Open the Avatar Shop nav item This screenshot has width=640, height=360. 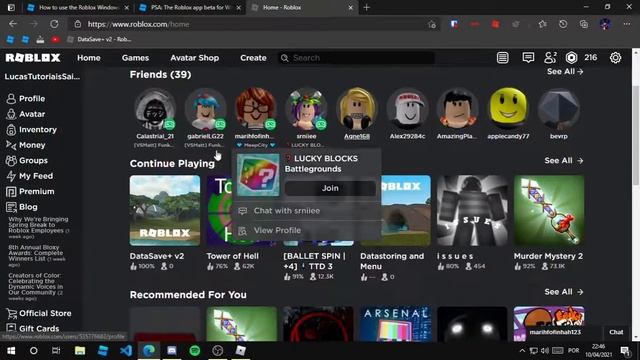[x=195, y=58]
